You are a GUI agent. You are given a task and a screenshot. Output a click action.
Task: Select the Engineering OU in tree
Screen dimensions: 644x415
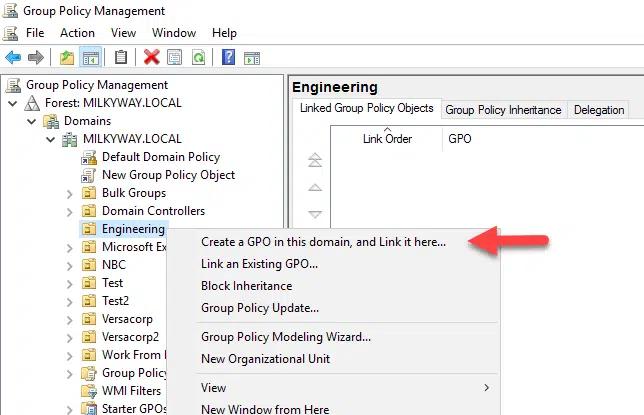pos(133,229)
